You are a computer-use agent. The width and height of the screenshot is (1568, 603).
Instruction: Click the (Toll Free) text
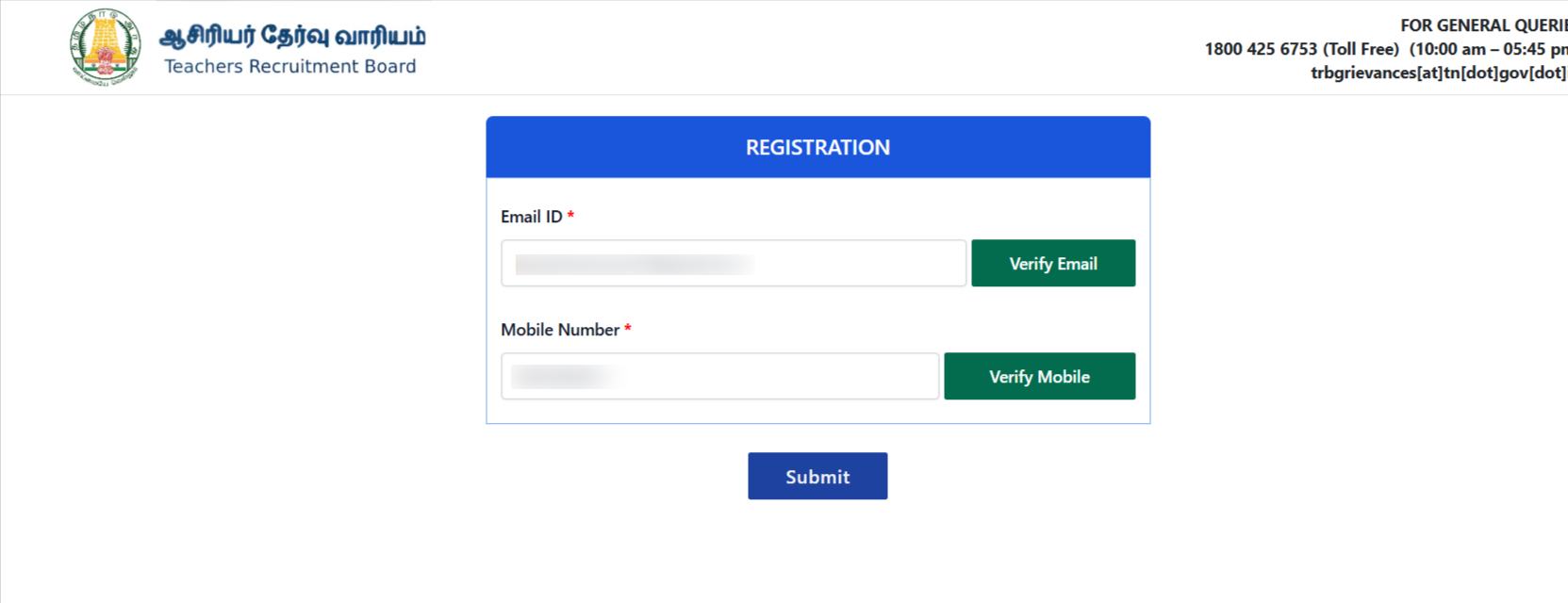pos(1361,49)
